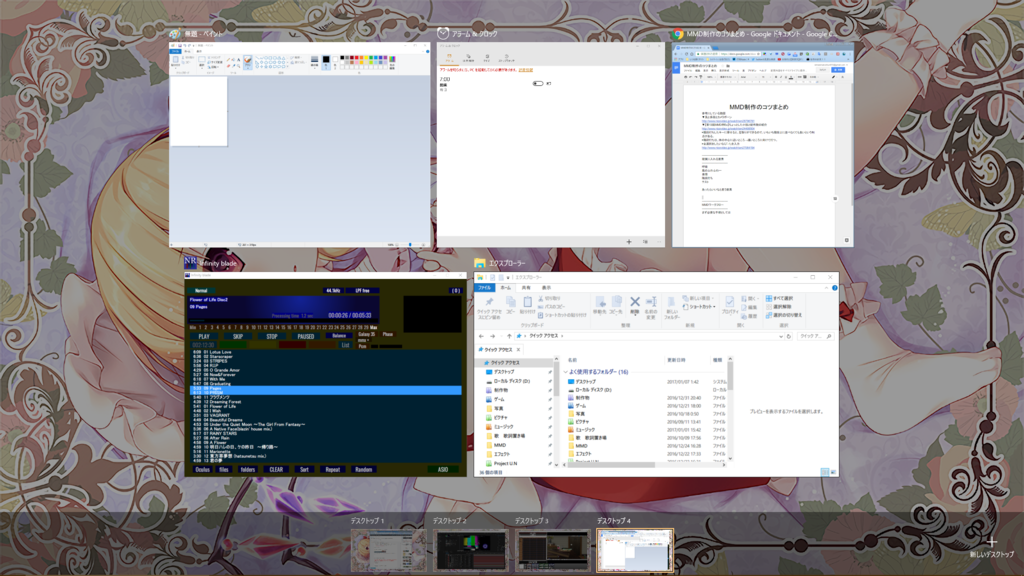
Task: Switch to Share tab in Explorer
Action: pyautogui.click(x=526, y=287)
